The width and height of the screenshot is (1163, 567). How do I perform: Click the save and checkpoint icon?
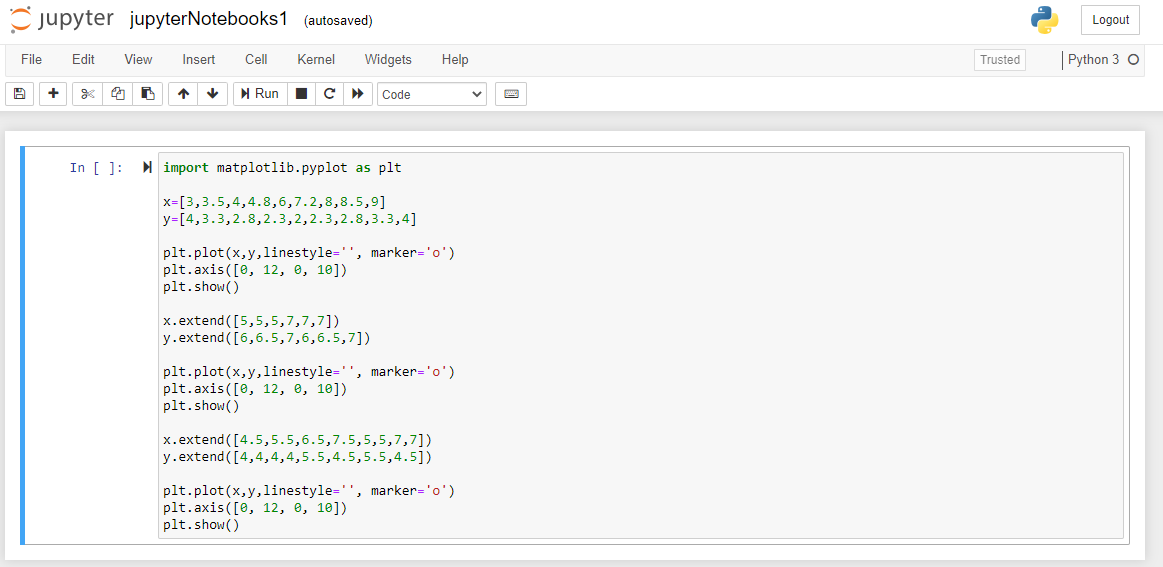(x=19, y=94)
